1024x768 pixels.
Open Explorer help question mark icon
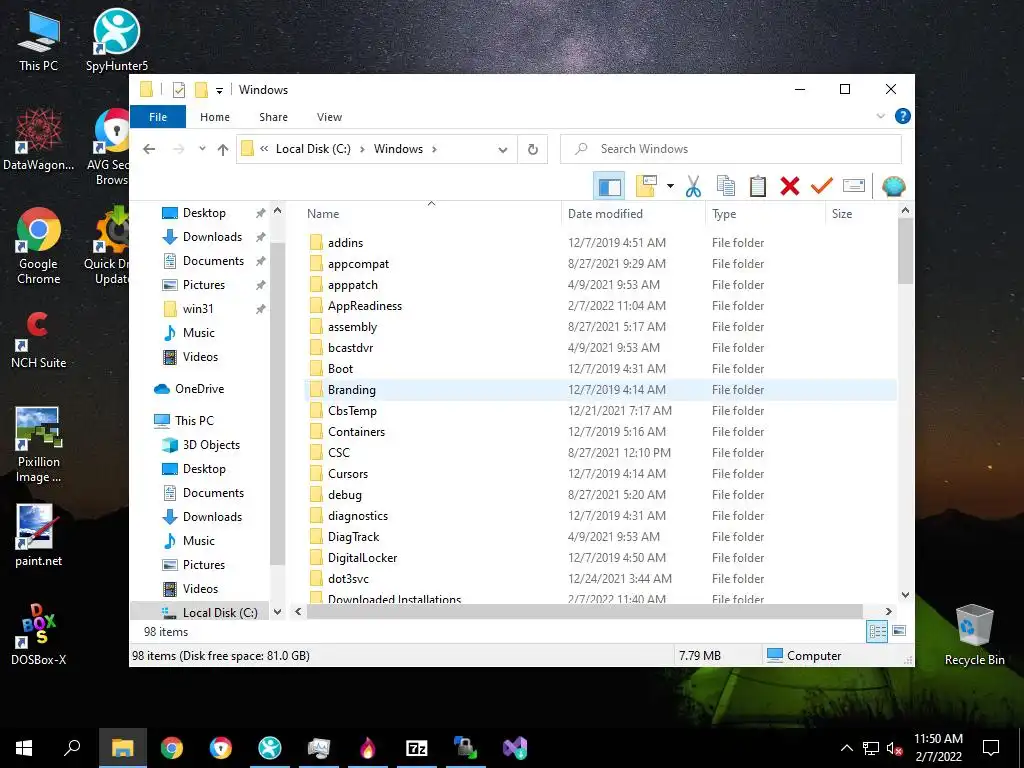pos(903,116)
